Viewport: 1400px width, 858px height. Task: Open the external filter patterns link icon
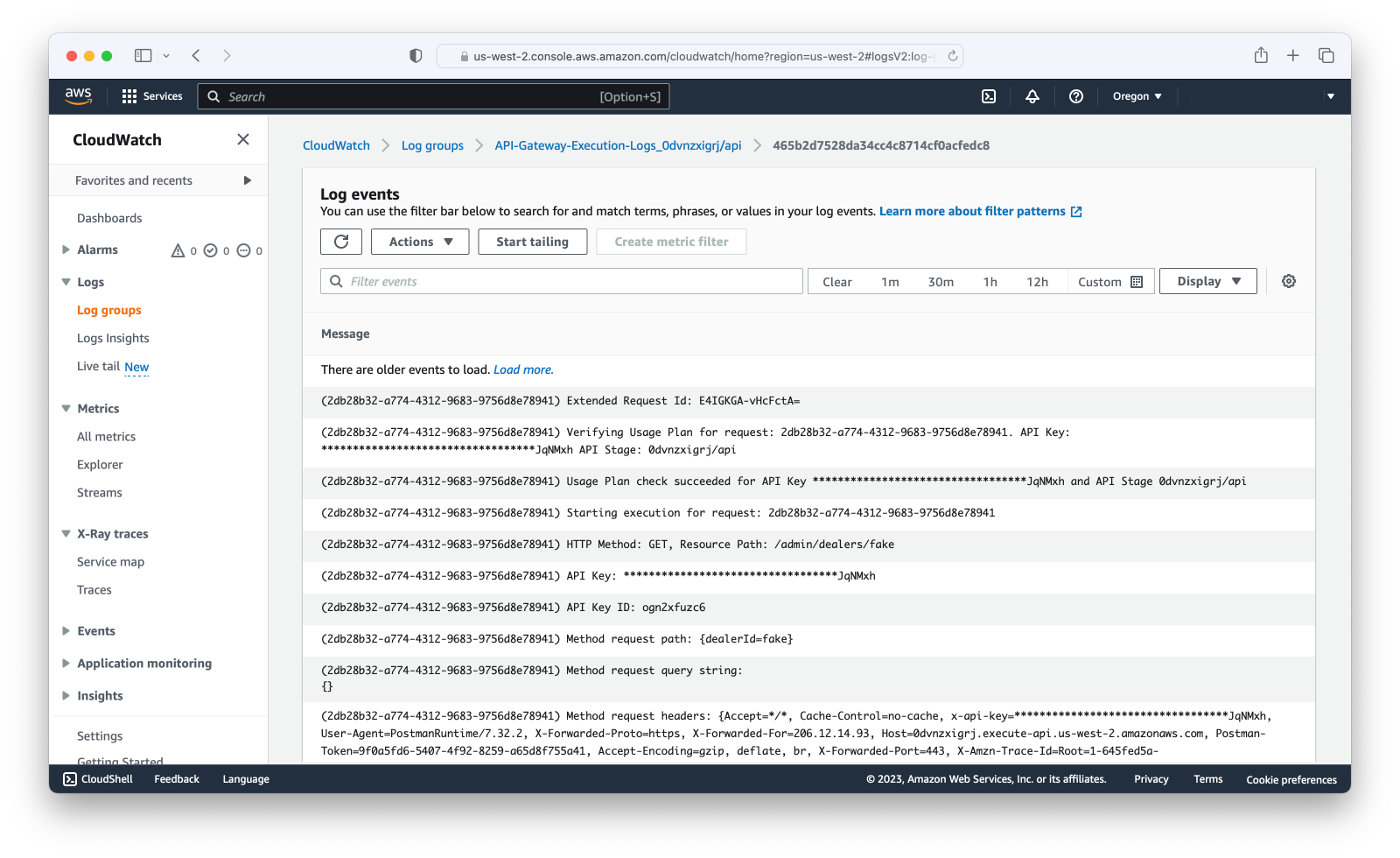pyautogui.click(x=1076, y=212)
